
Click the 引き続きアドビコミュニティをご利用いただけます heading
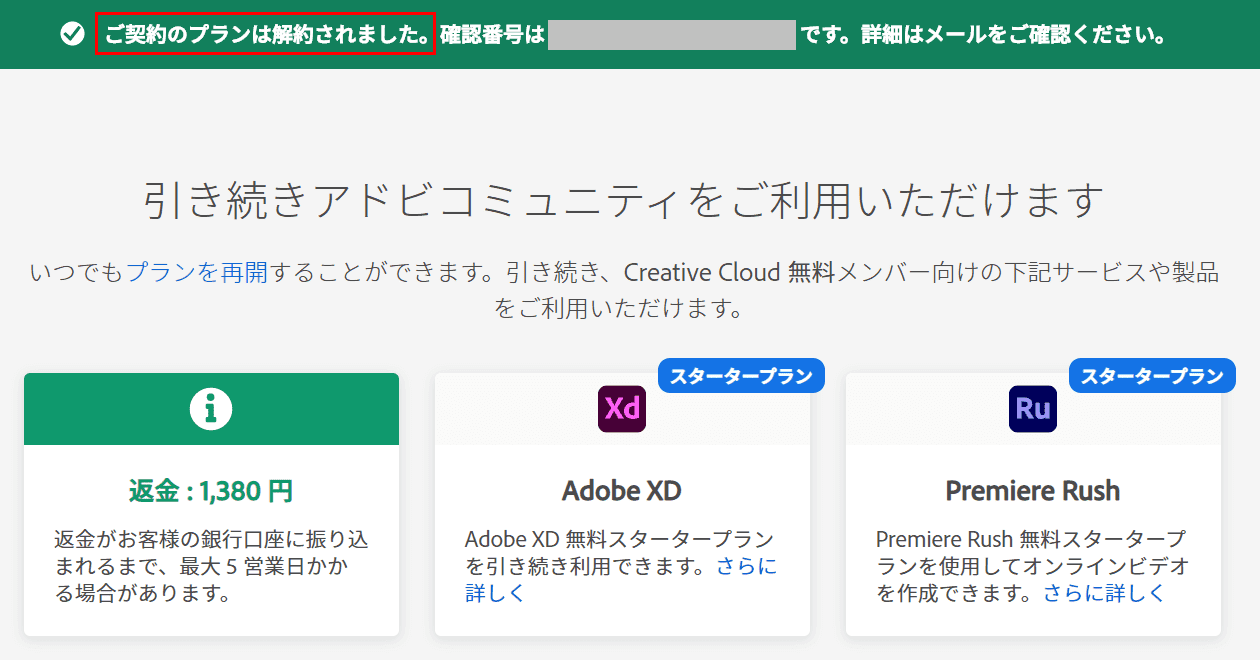[625, 200]
